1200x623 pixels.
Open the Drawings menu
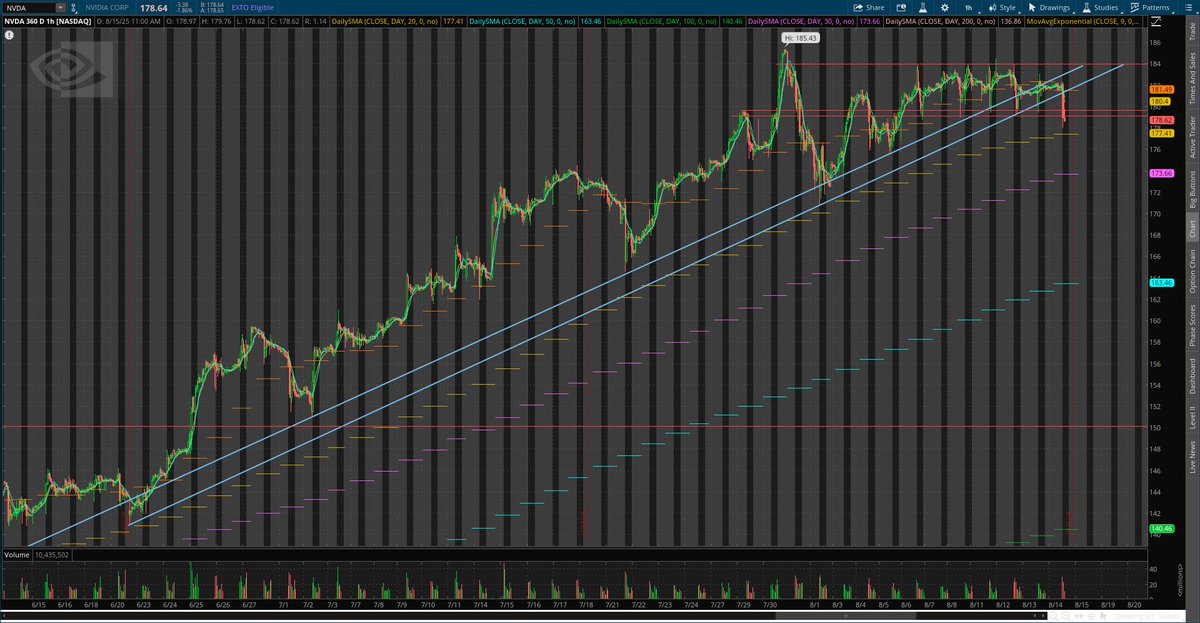(x=1048, y=7)
